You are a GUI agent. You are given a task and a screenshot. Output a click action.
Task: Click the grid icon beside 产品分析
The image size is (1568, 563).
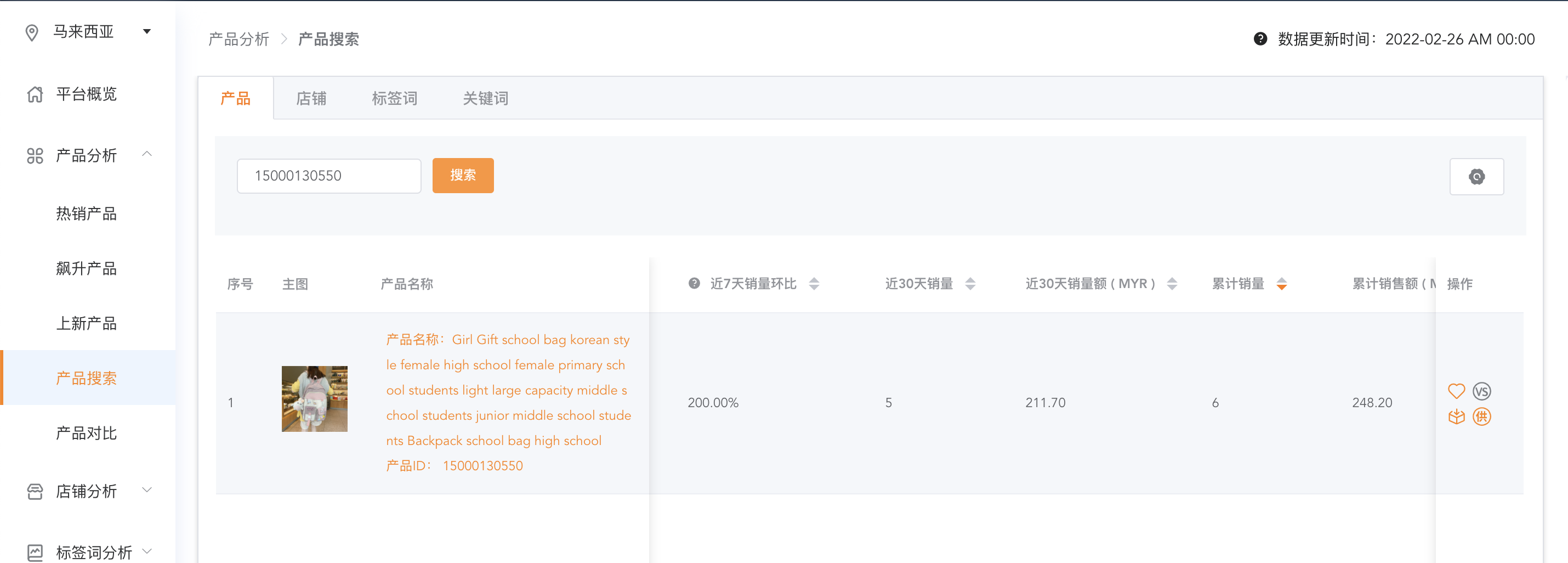point(35,156)
